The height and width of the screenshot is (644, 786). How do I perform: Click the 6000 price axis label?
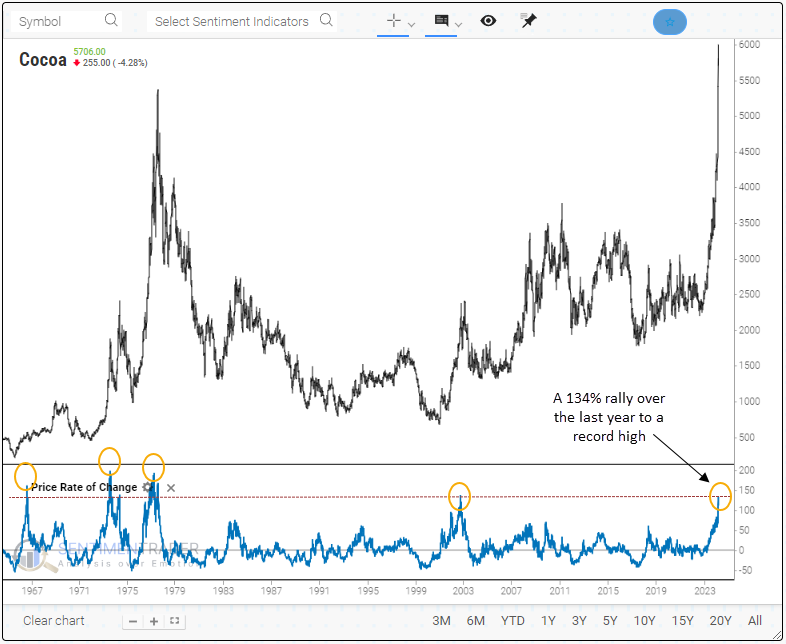tap(749, 45)
